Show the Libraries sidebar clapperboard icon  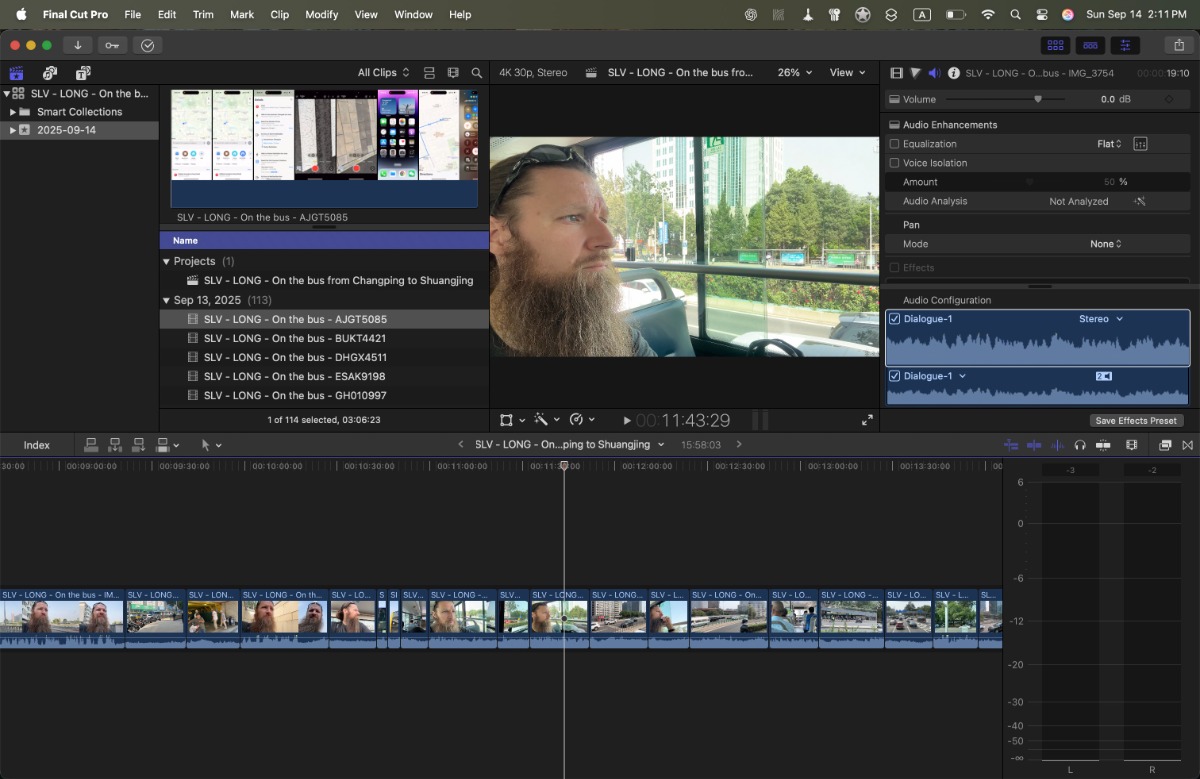pos(16,73)
